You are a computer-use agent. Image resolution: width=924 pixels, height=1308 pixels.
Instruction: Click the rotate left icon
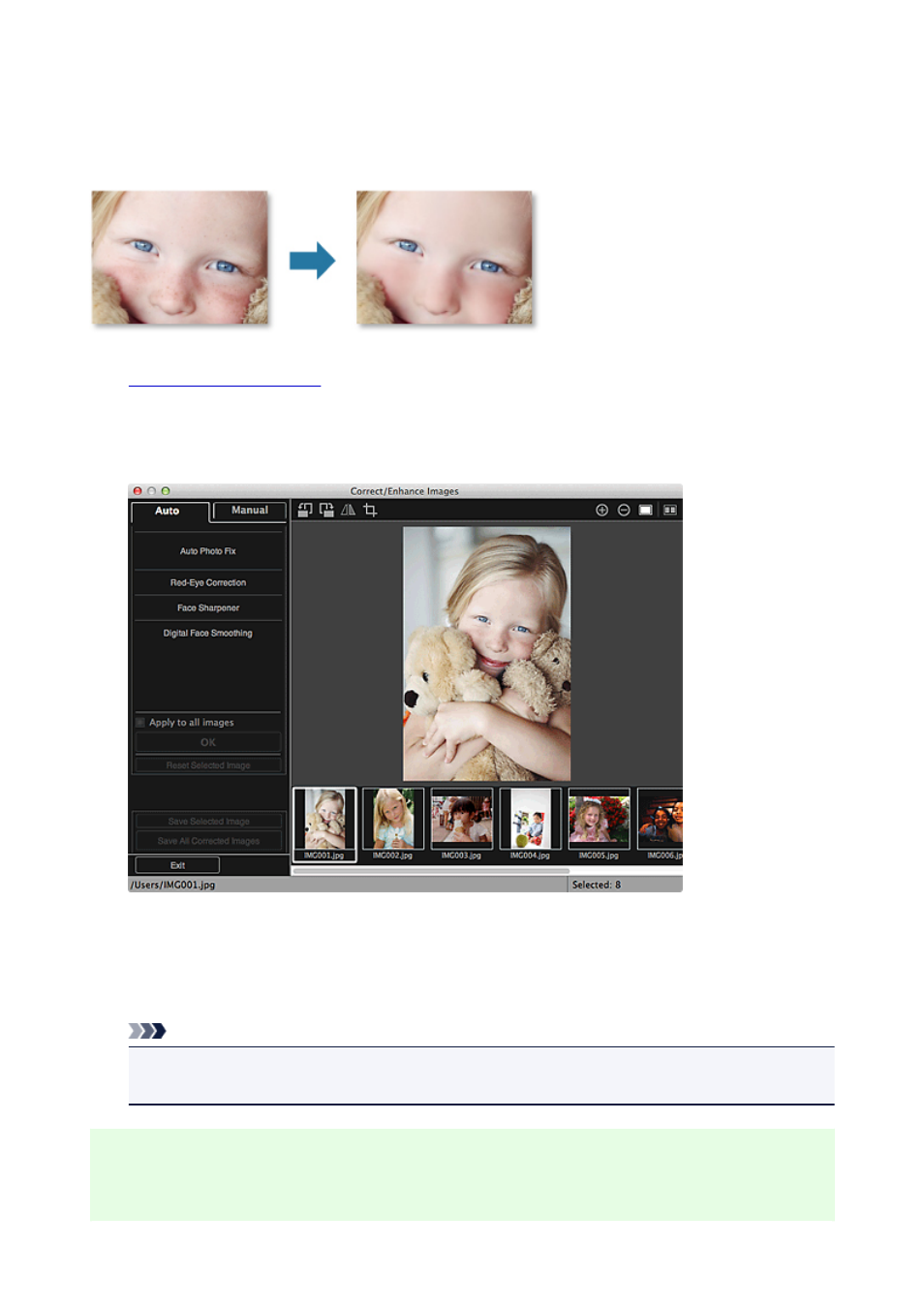305,510
